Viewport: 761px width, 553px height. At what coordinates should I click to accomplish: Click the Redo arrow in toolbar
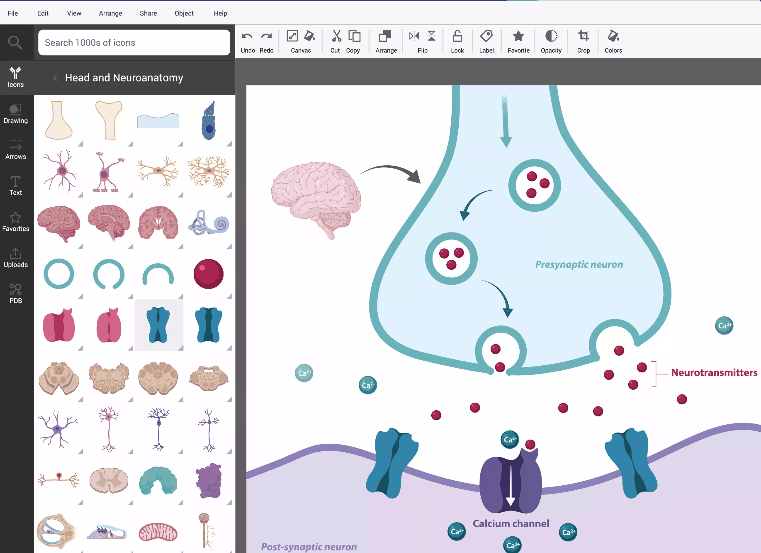point(266,38)
